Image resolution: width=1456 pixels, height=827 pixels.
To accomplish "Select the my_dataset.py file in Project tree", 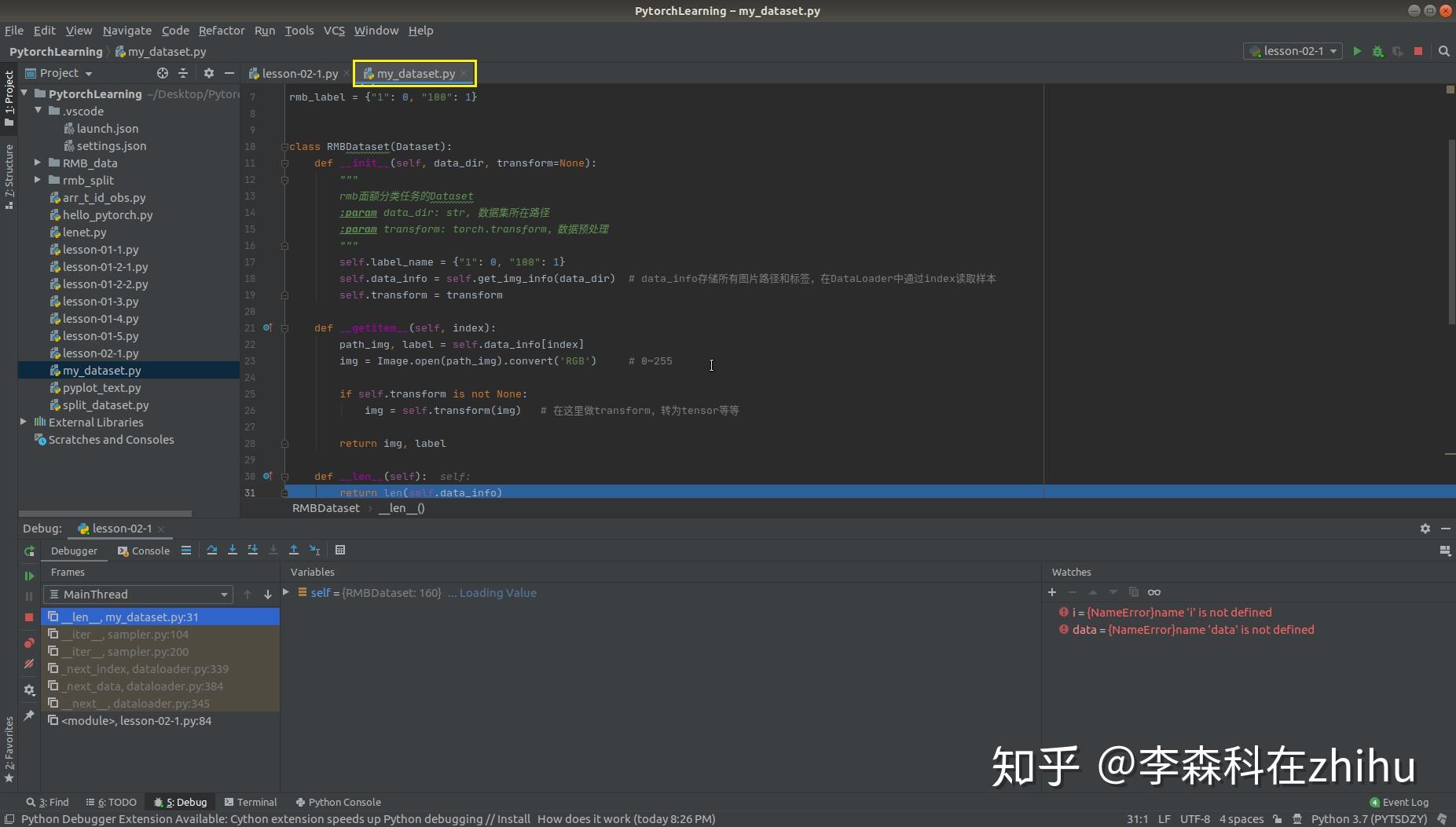I will pos(103,370).
